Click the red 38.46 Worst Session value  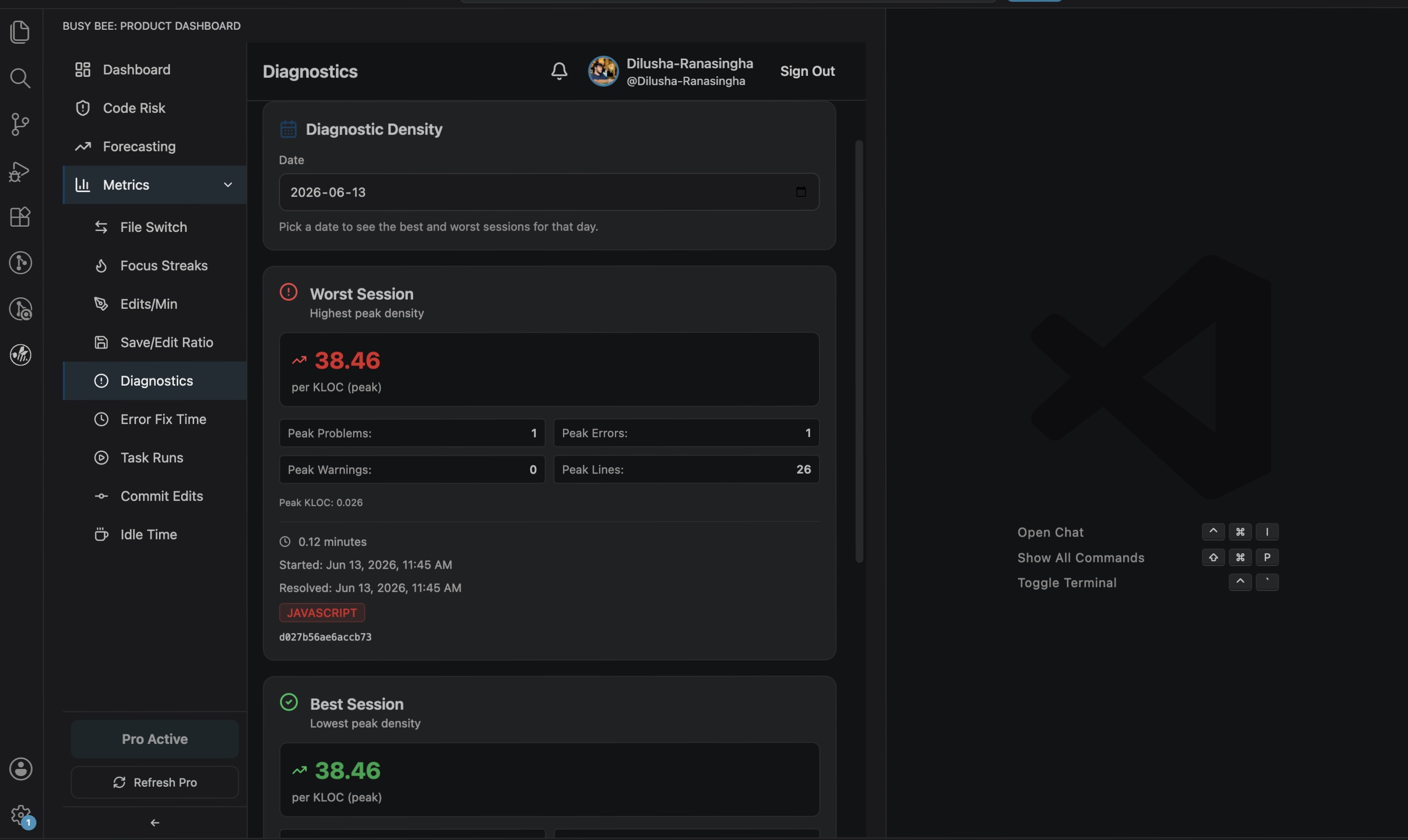[347, 361]
